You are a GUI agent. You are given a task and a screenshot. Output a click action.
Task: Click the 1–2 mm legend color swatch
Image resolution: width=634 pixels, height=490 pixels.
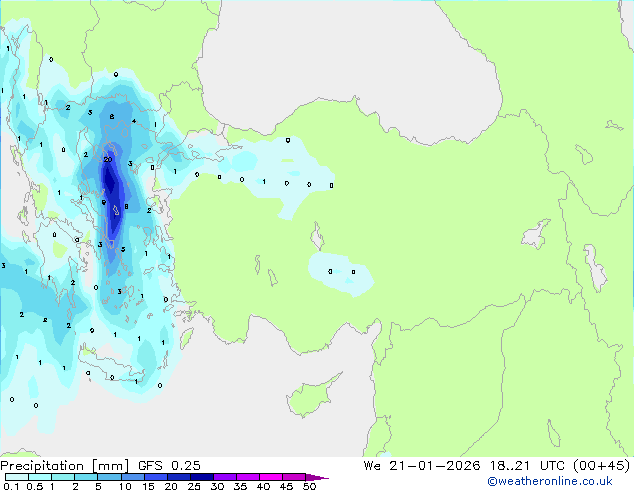63,477
